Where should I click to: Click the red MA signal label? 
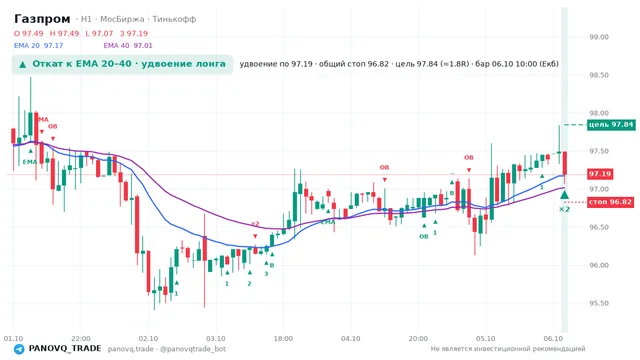tap(44, 120)
